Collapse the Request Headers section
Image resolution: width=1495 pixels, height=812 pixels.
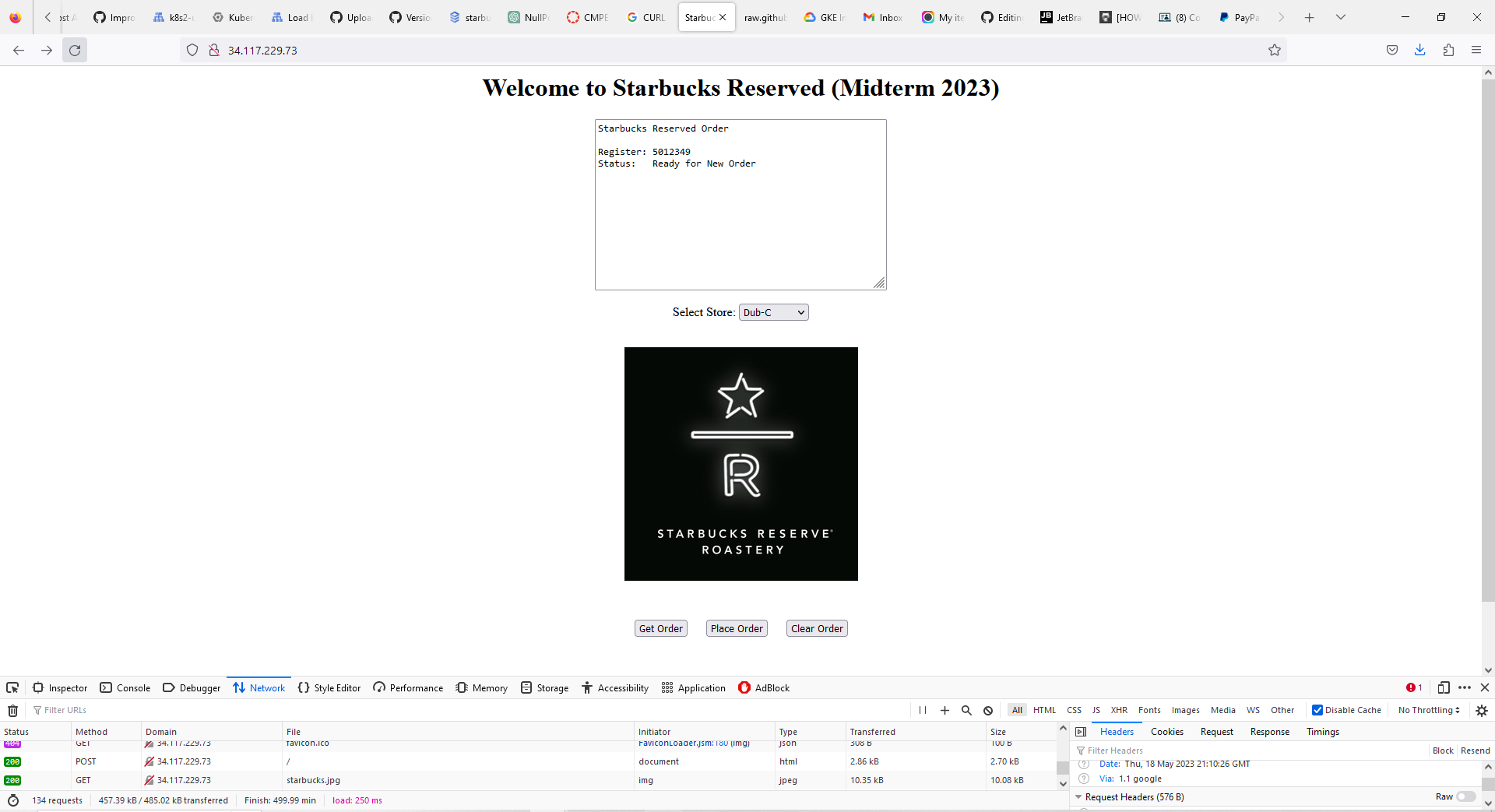pyautogui.click(x=1078, y=796)
